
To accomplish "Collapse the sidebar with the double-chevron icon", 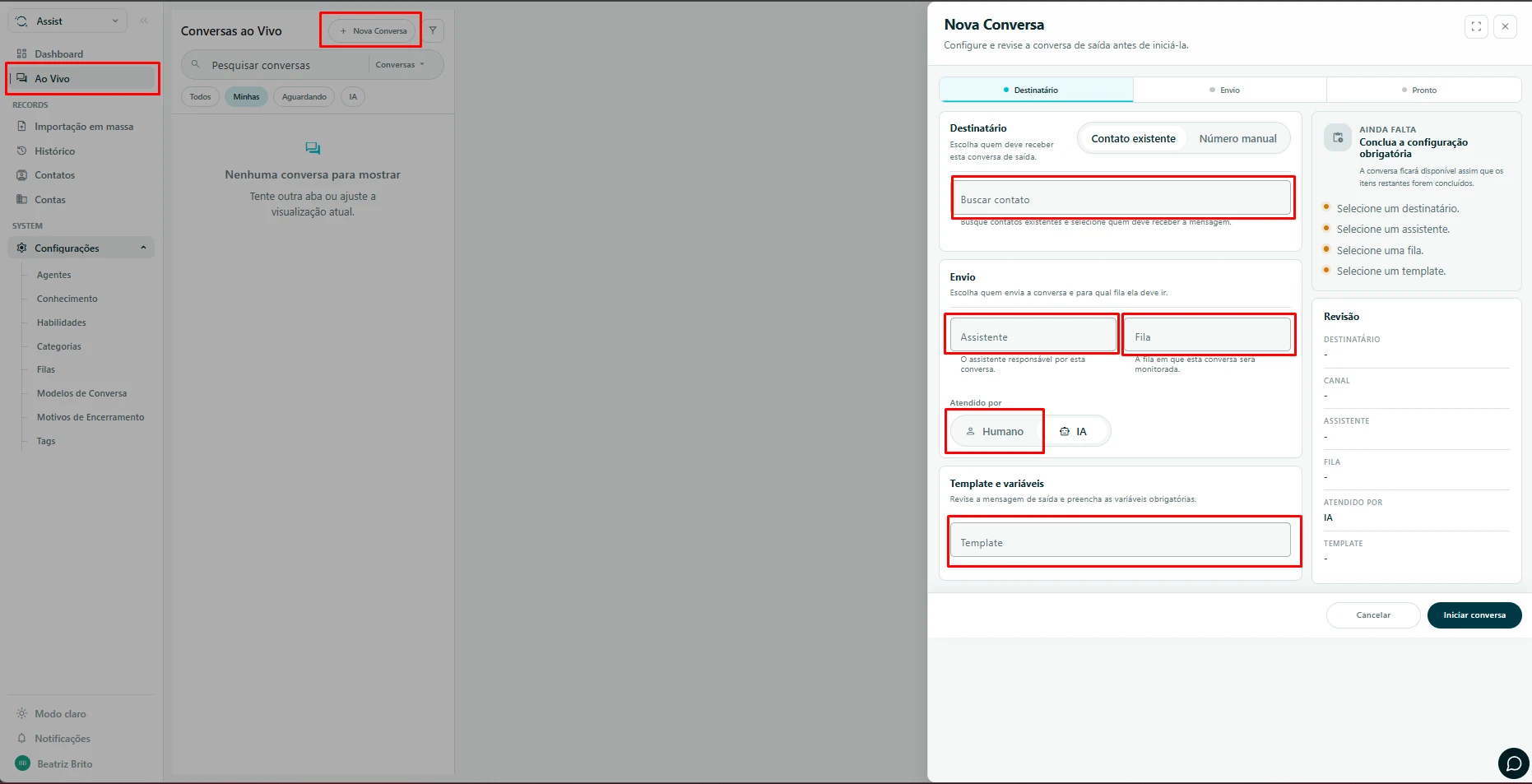I will tap(144, 21).
